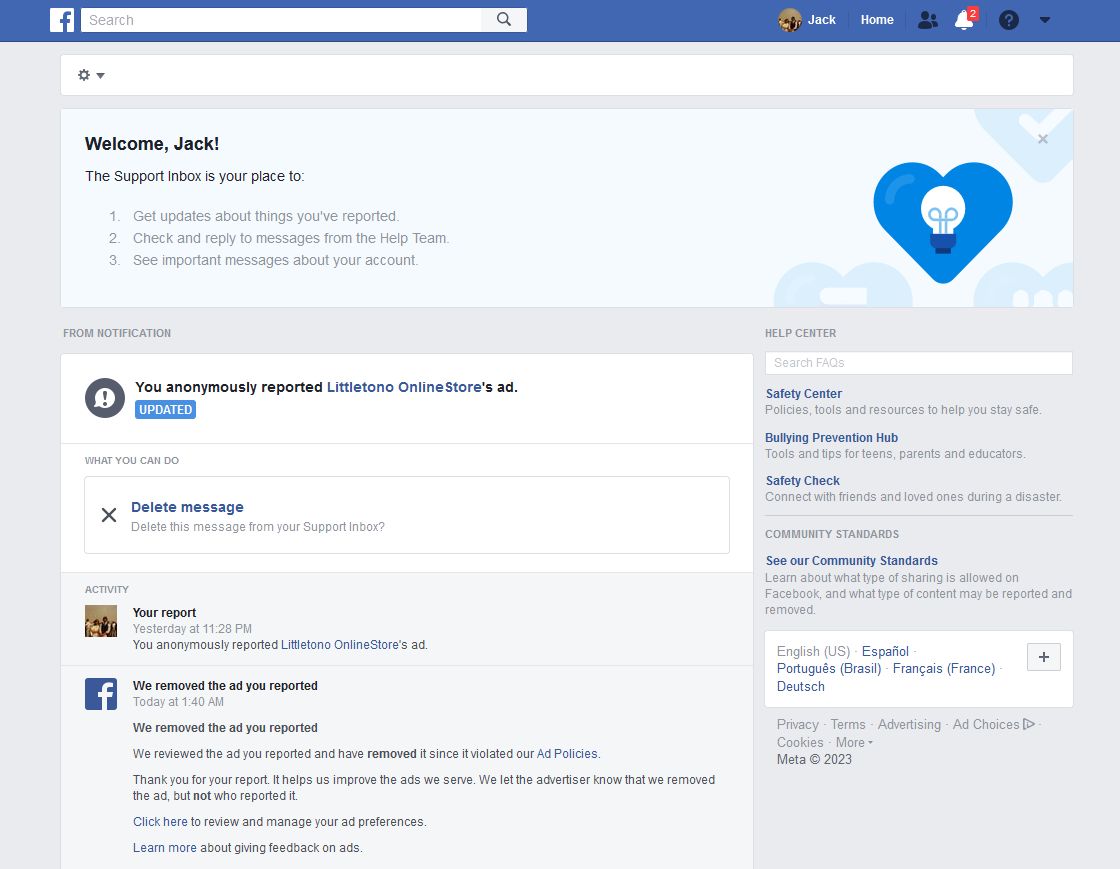Go to Home in the top bar
The image size is (1120, 869).
tap(877, 20)
